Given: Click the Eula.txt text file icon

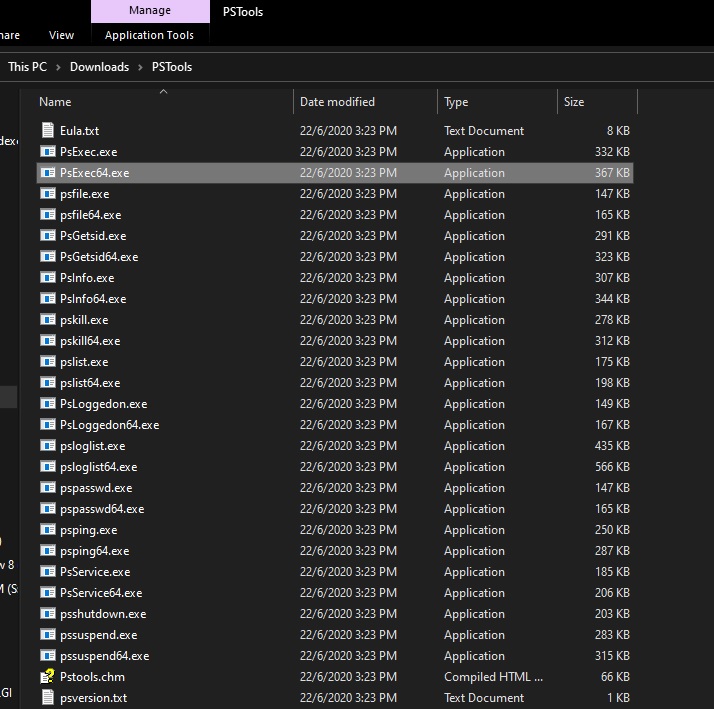Looking at the screenshot, I should (x=47, y=131).
